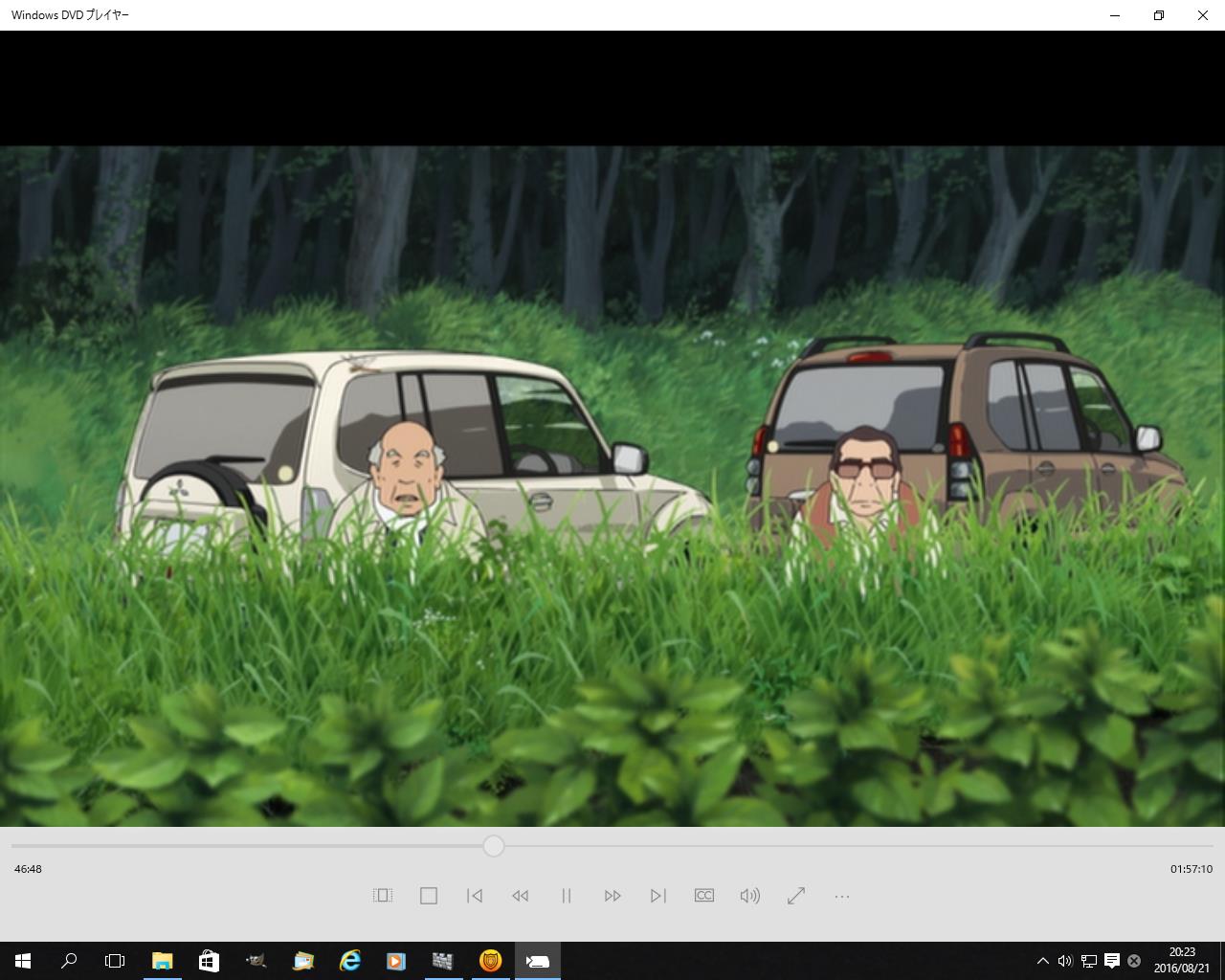Image resolution: width=1225 pixels, height=980 pixels.
Task: Open the brick wall firewall taskbar icon
Action: 443,961
